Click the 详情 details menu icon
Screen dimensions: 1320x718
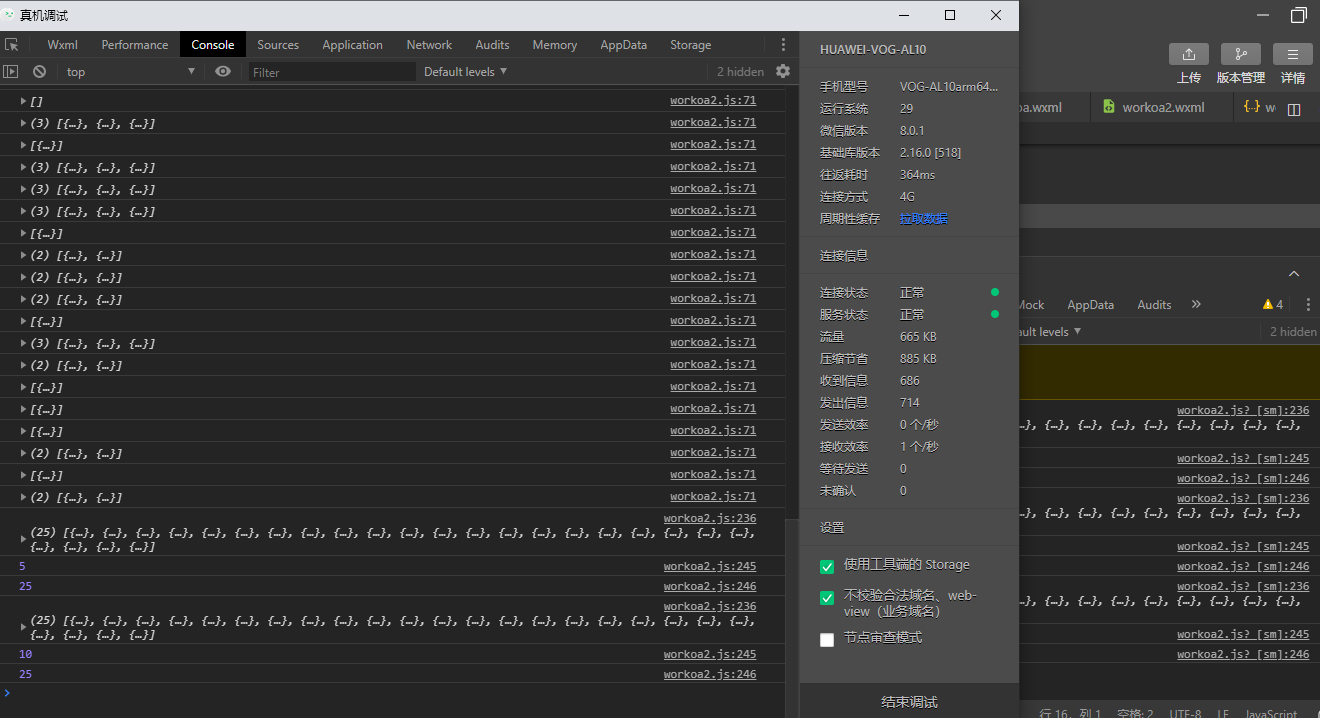pos(1292,54)
